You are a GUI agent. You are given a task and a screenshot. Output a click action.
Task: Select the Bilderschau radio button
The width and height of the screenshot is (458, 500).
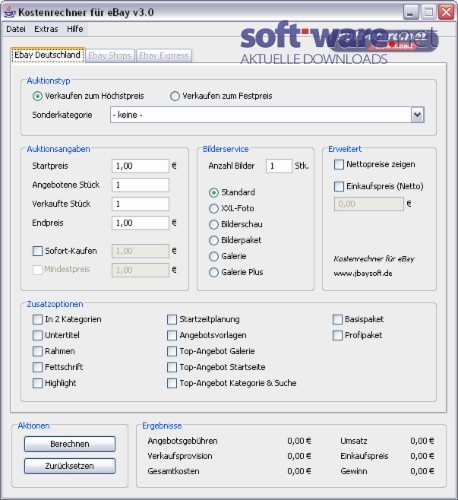[214, 225]
